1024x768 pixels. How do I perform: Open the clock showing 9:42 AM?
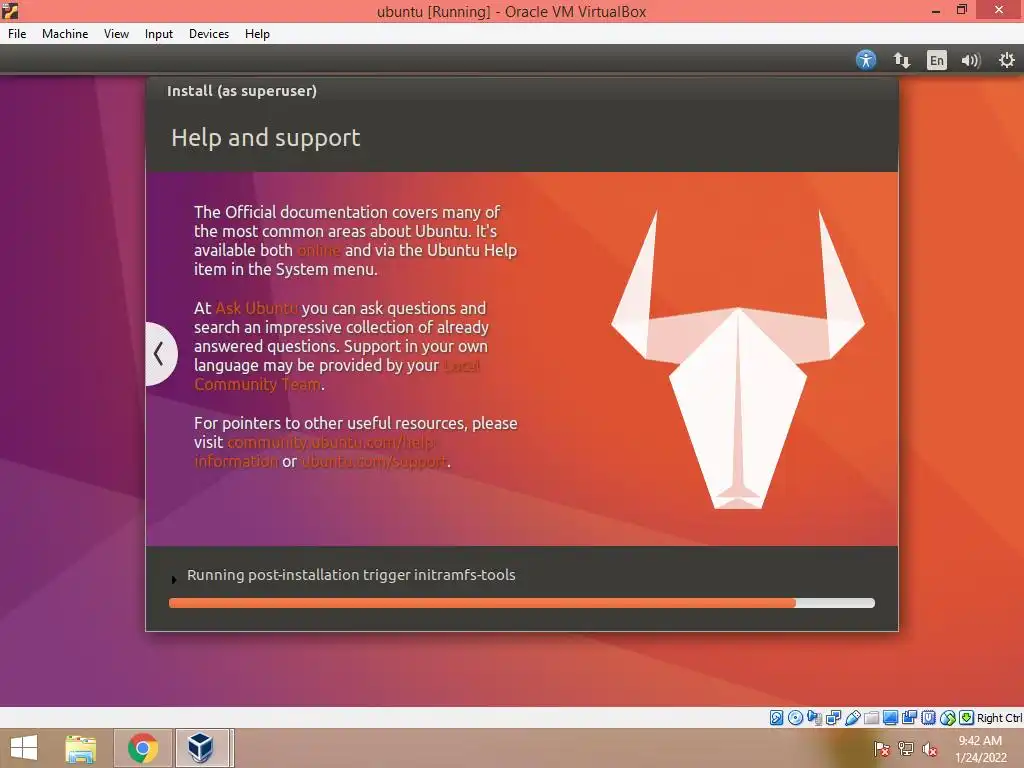point(980,749)
